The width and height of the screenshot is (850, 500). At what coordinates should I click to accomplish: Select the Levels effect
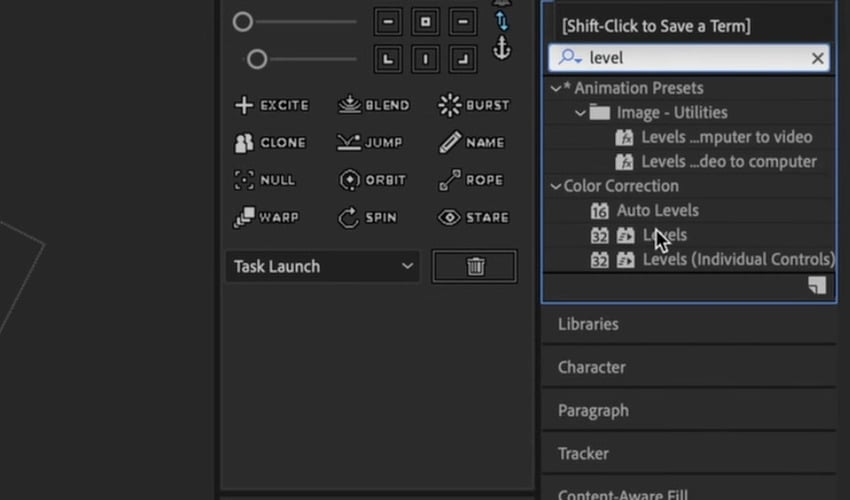click(x=665, y=235)
